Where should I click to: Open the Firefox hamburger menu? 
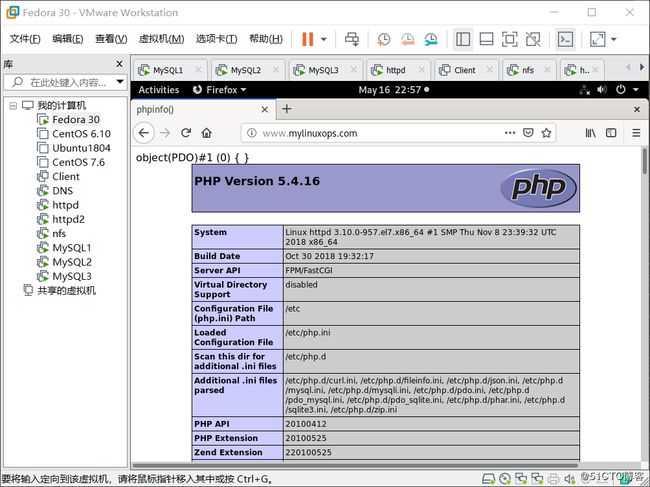[636, 133]
